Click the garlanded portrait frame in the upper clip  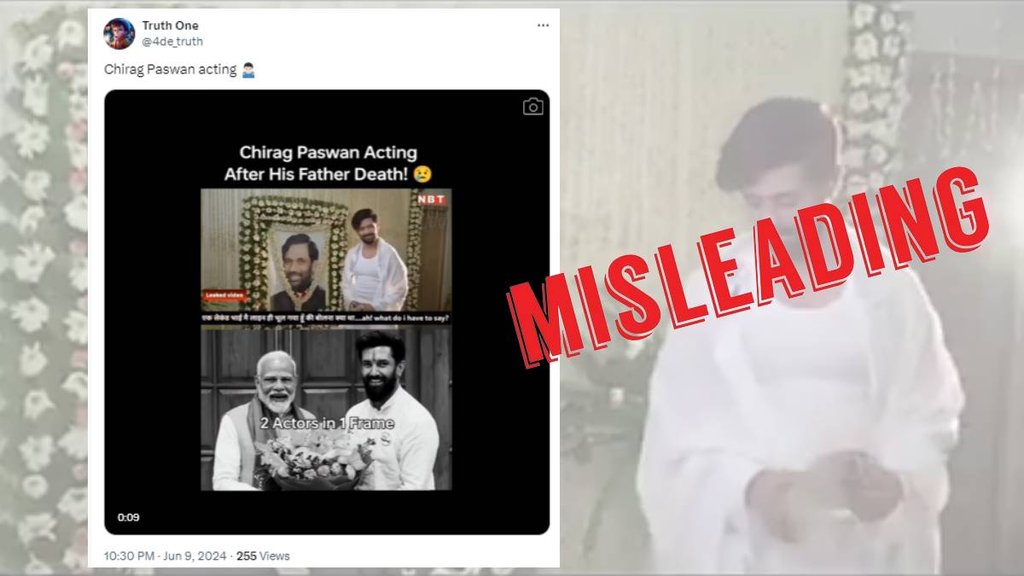(295, 253)
